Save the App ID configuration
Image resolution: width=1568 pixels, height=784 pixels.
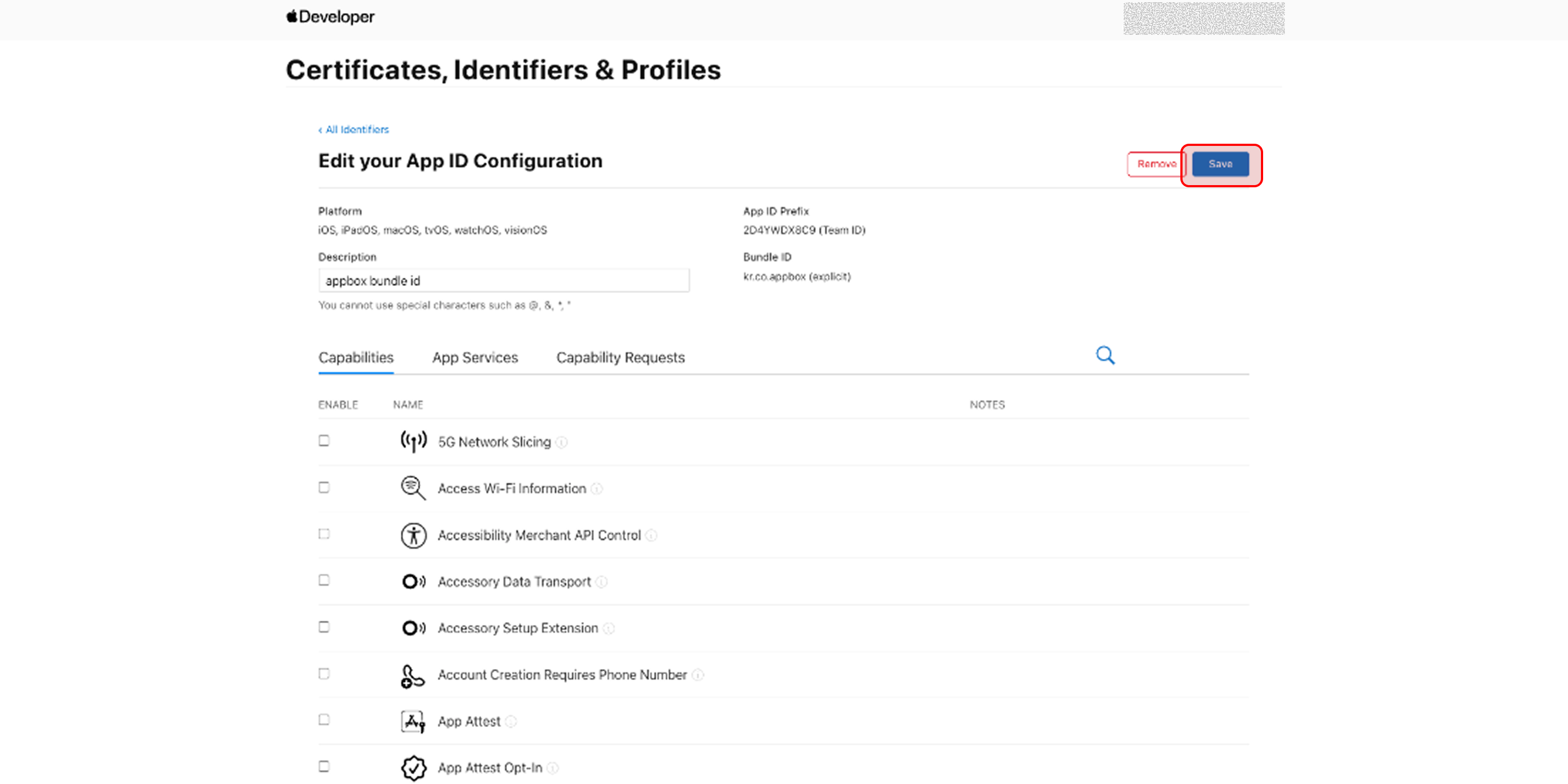(1221, 164)
